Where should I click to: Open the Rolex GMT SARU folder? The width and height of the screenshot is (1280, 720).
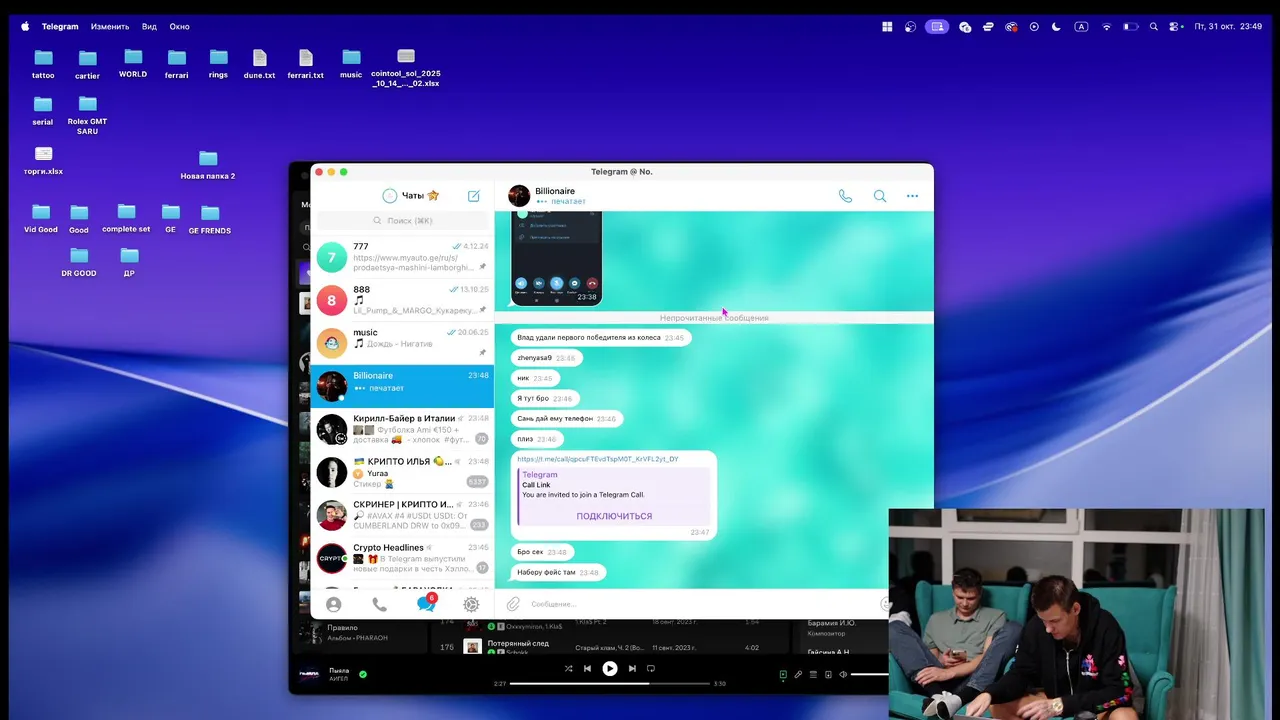(87, 116)
